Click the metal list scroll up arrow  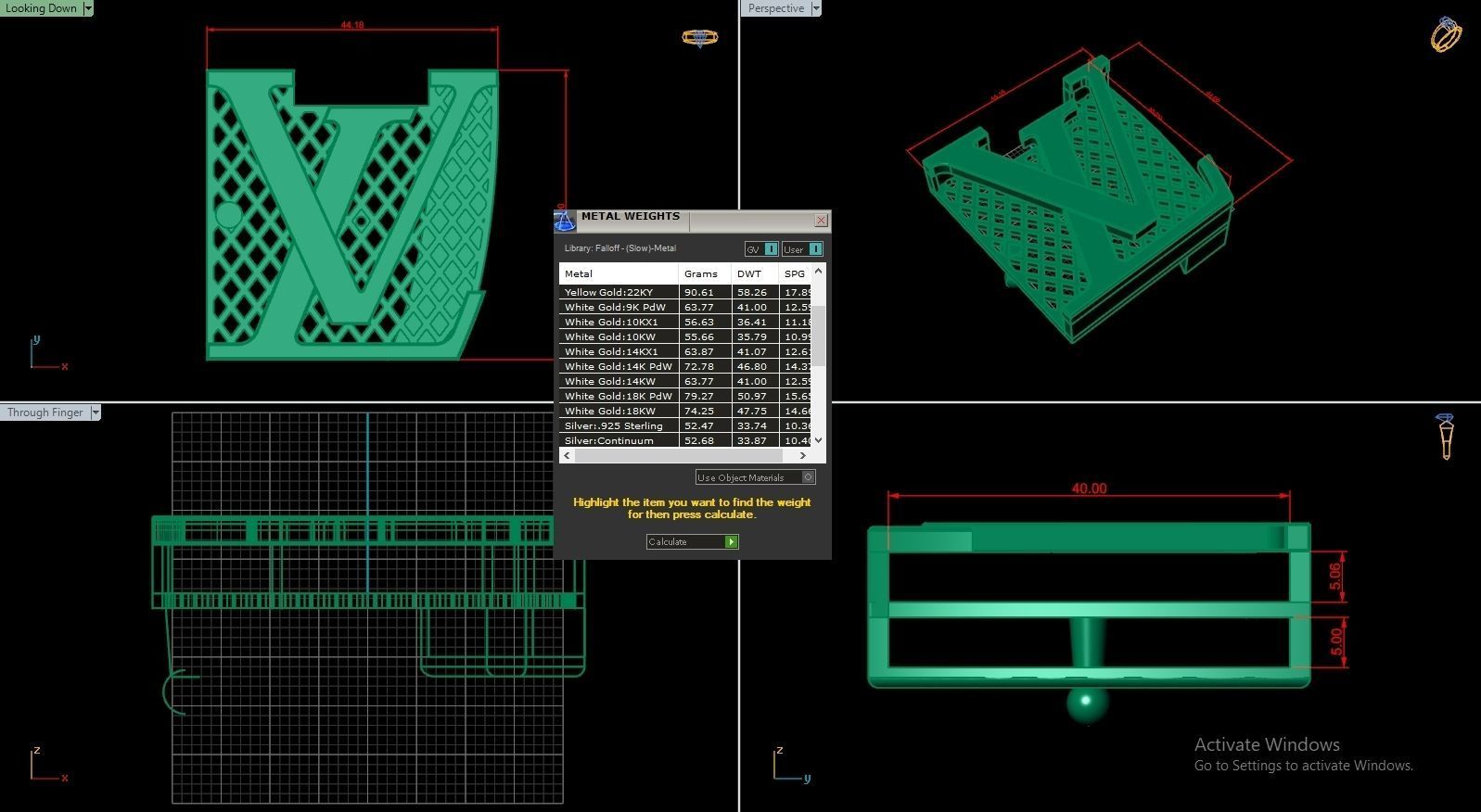click(x=818, y=271)
